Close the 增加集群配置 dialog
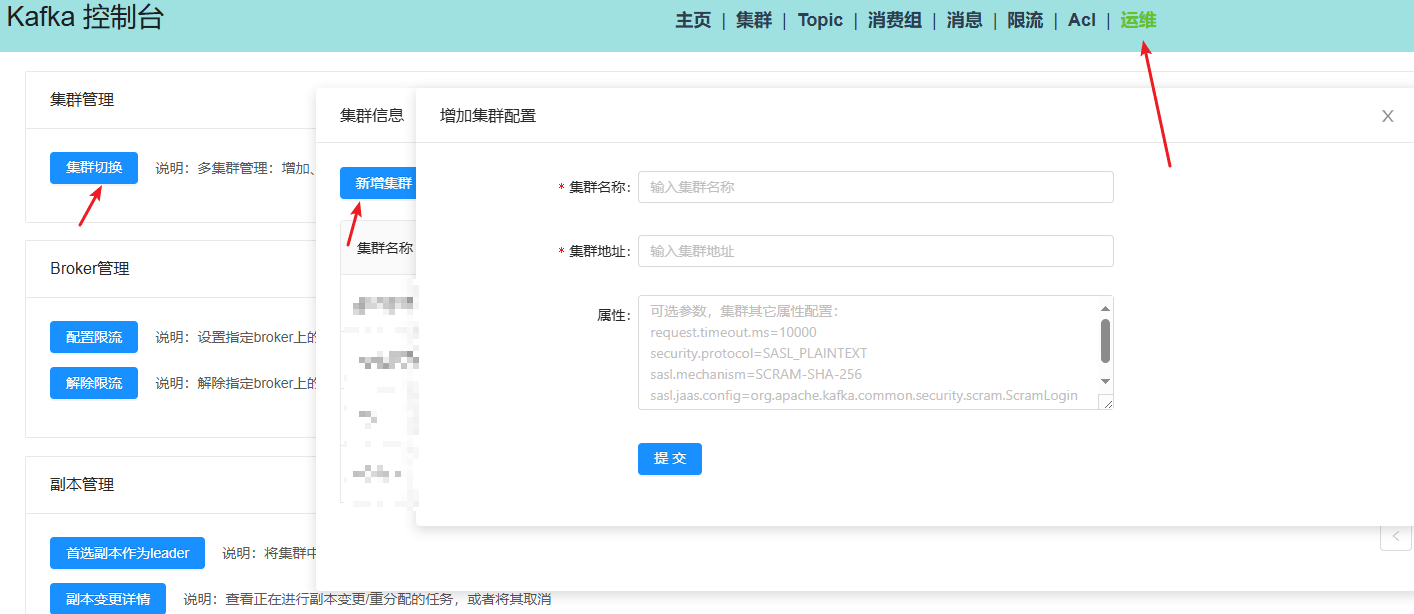1414x614 pixels. pyautogui.click(x=1388, y=116)
